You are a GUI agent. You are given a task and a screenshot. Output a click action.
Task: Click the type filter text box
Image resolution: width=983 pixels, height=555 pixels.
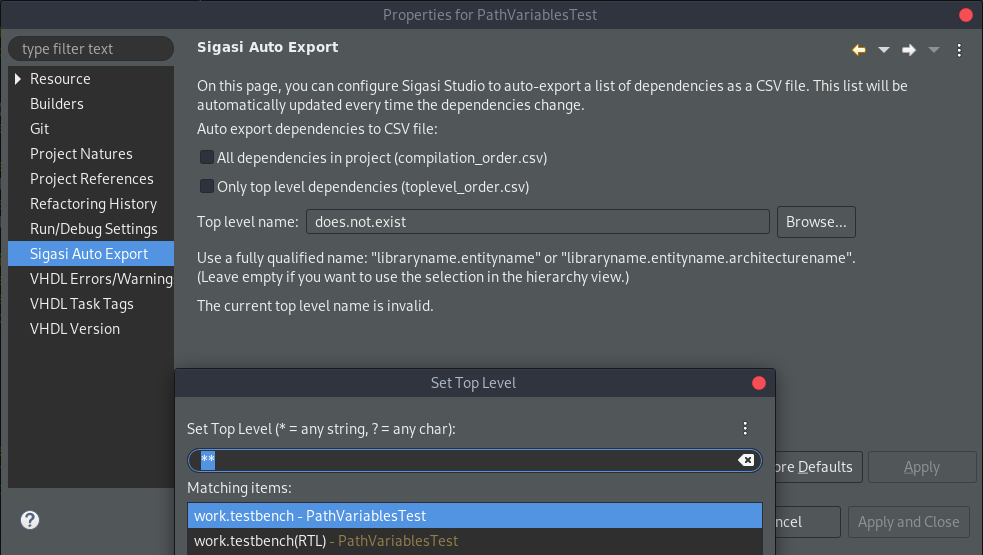click(x=91, y=49)
